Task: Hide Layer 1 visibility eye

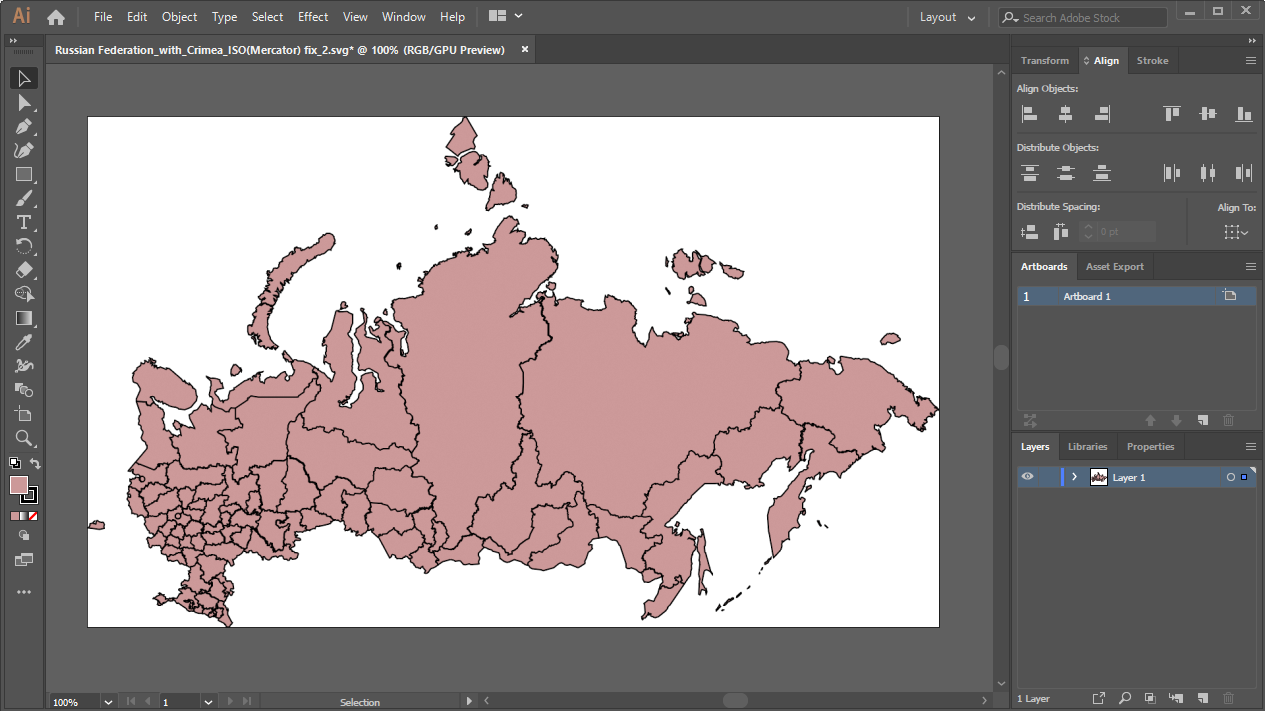Action: (1027, 477)
